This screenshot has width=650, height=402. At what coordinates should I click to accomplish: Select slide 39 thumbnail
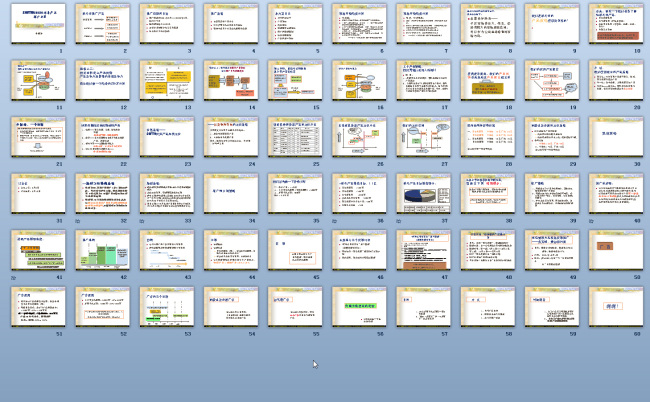tap(552, 193)
